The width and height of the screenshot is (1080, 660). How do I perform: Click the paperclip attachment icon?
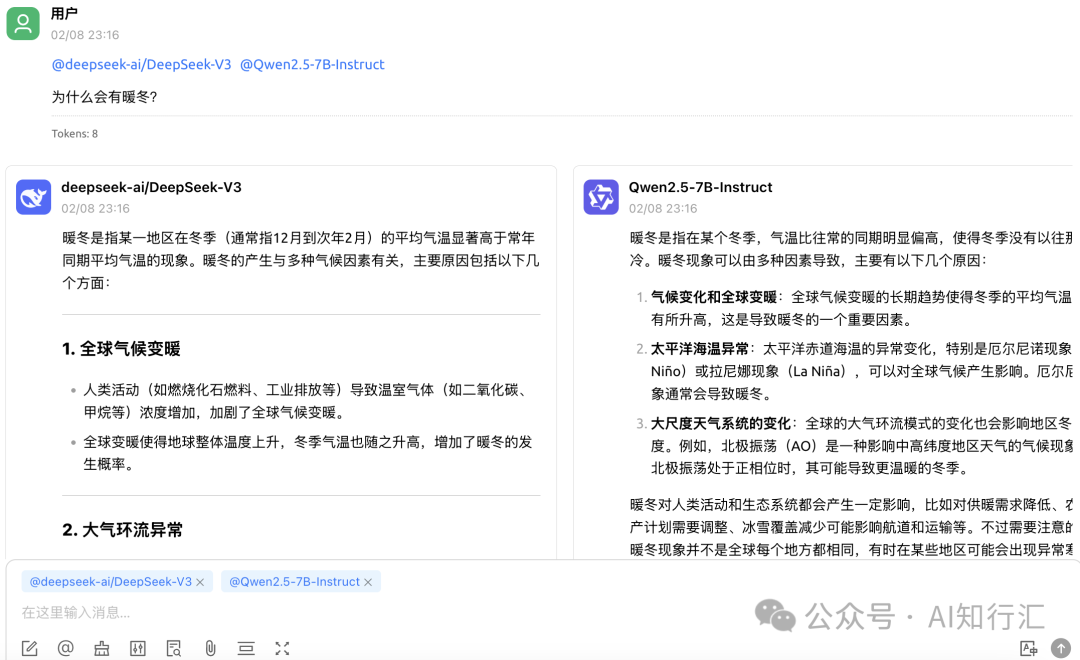coord(210,648)
